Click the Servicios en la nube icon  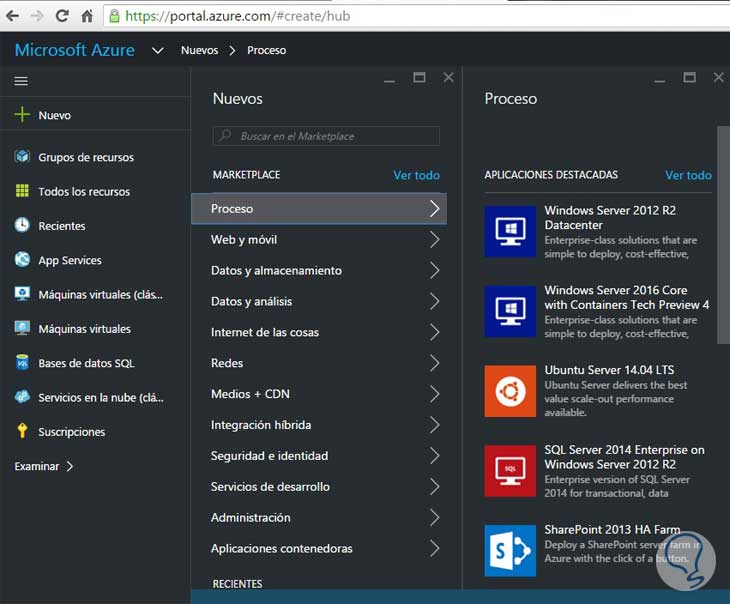(22, 397)
